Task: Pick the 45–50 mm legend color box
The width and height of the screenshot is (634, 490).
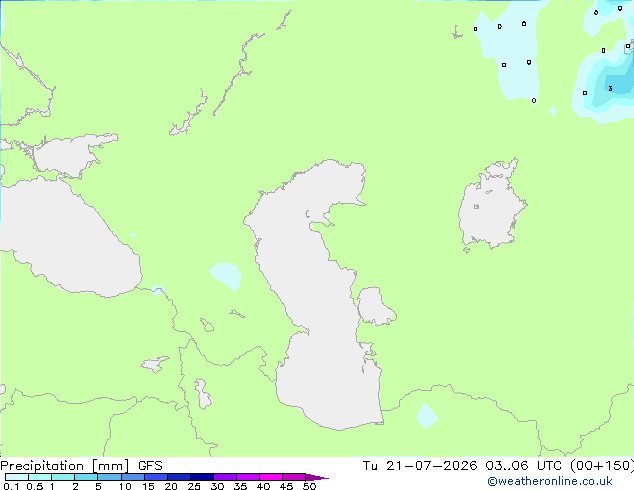Action: point(294,477)
